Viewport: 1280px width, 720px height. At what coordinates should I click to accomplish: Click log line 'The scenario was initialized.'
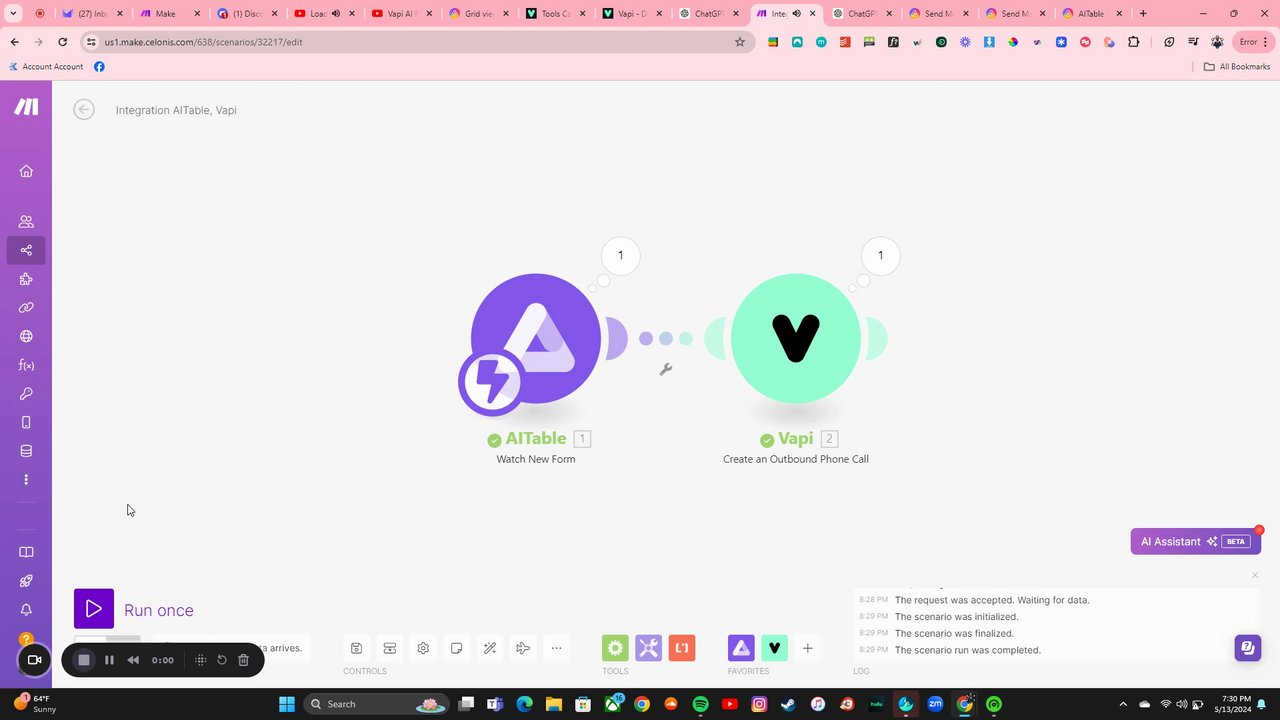pos(957,617)
